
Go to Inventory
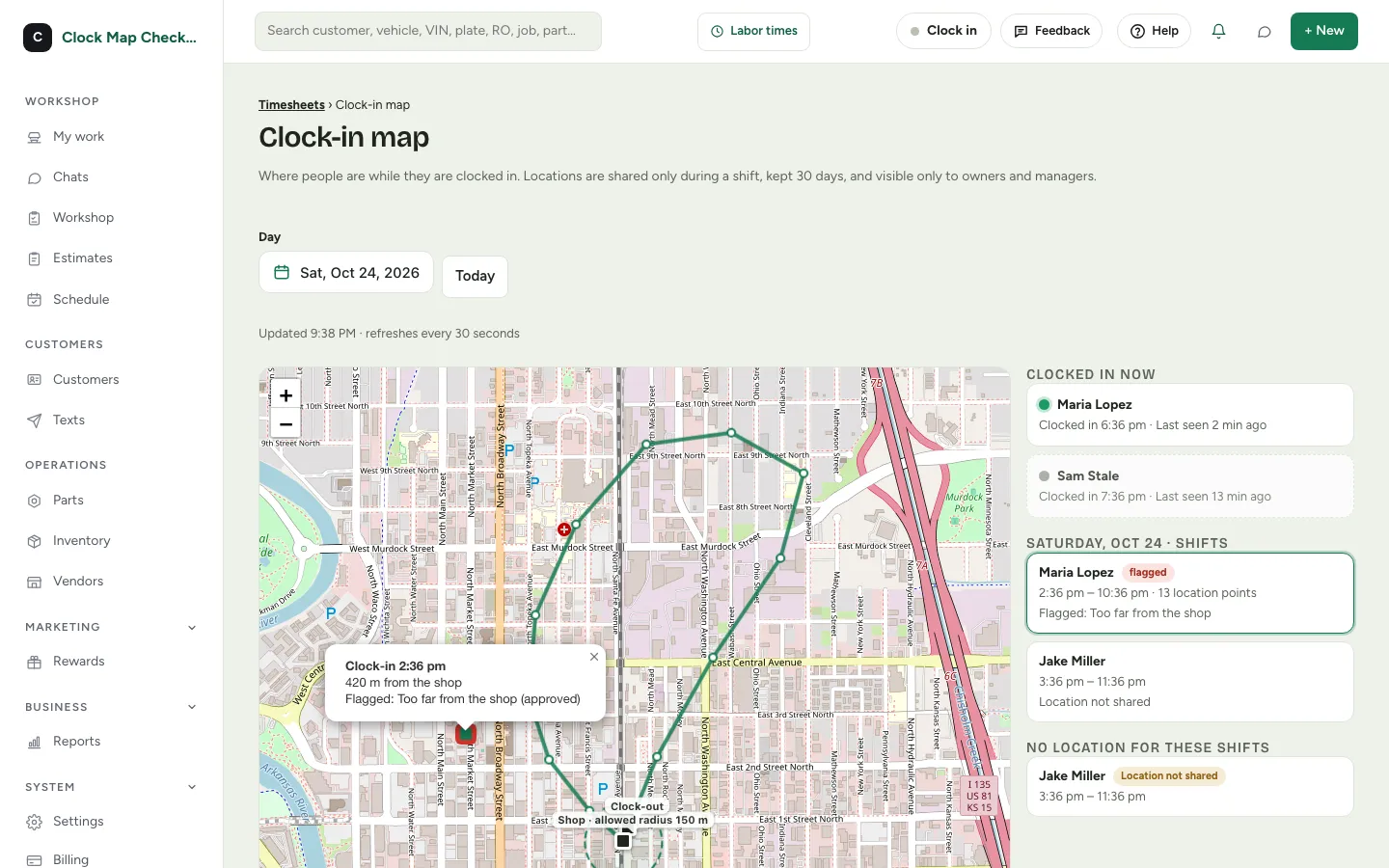112,541
